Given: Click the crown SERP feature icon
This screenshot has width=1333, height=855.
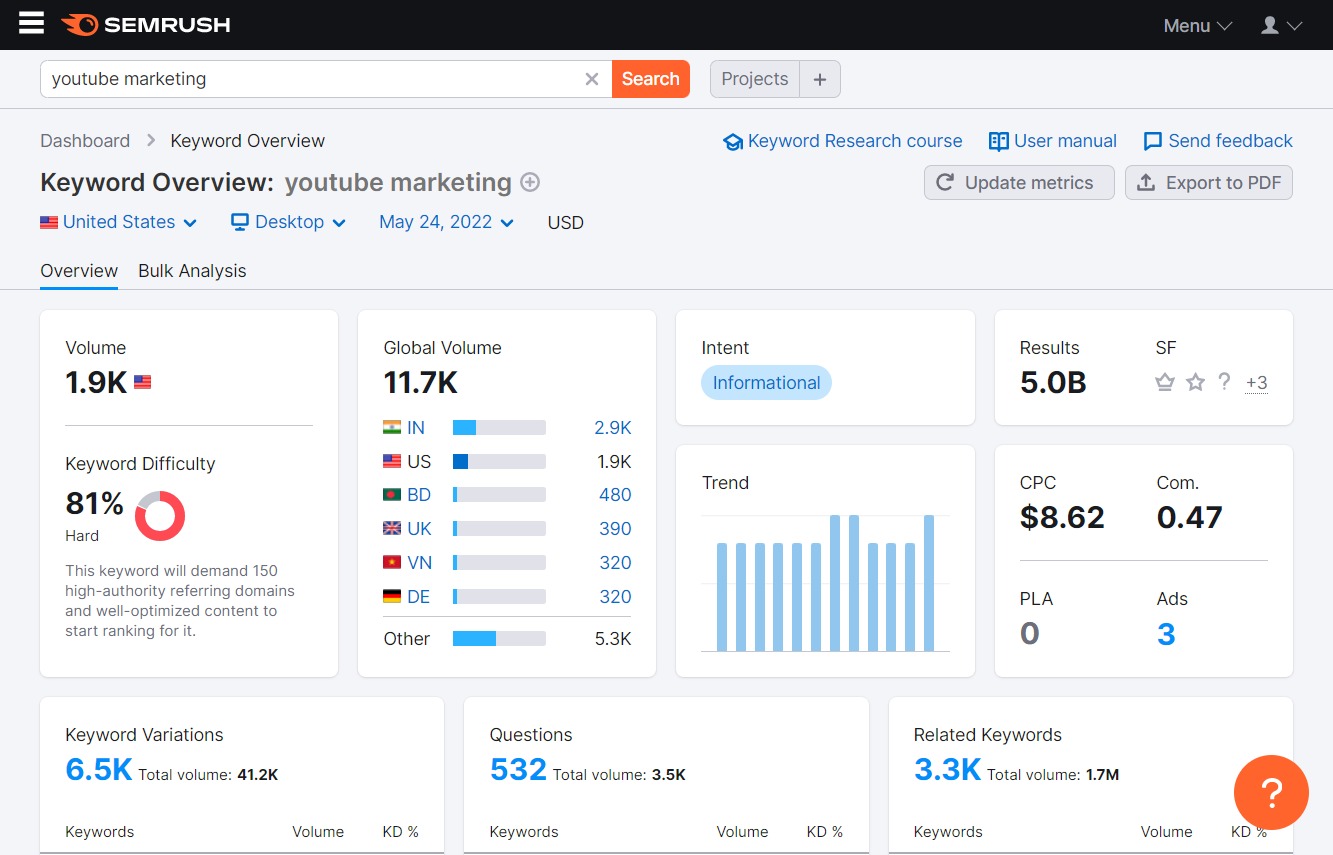Looking at the screenshot, I should [1165, 382].
